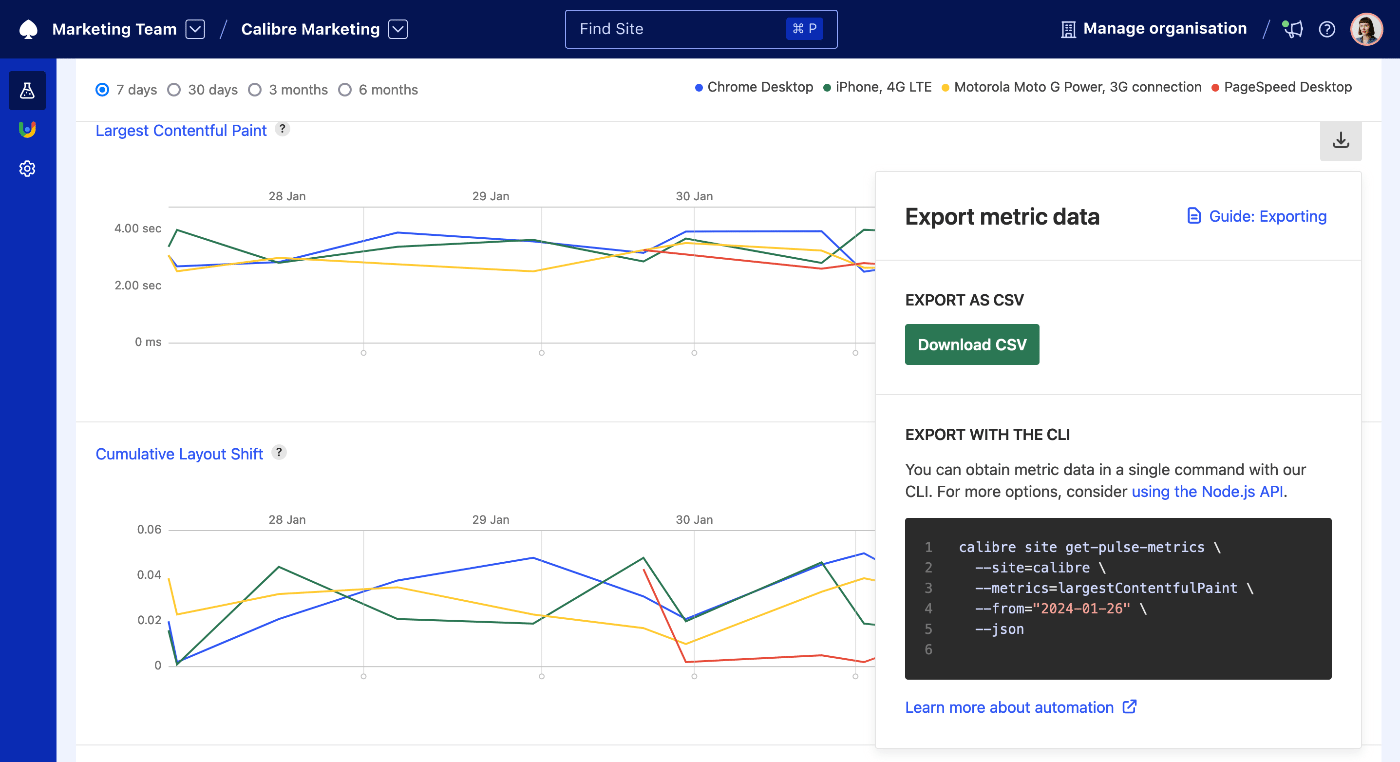
Task: Select the colorful browser icon in the sidebar
Action: point(27,129)
